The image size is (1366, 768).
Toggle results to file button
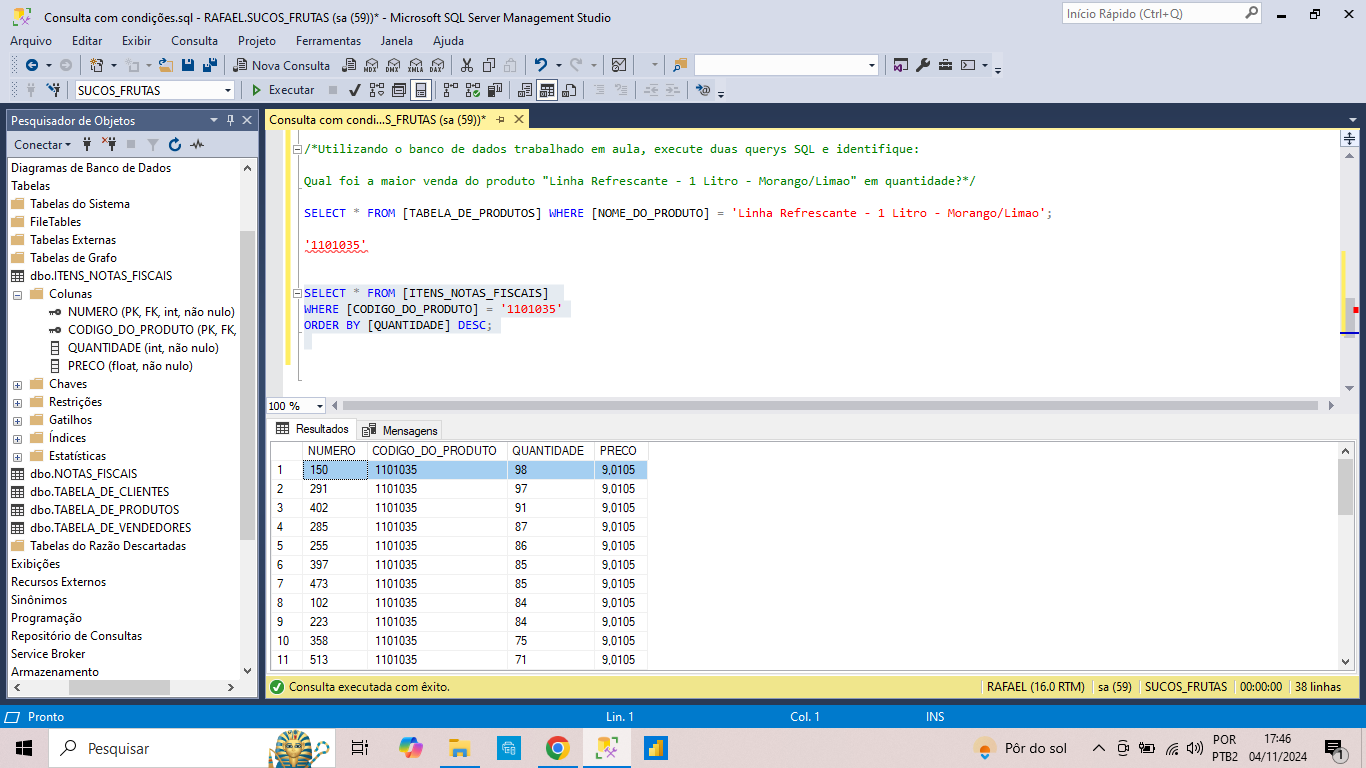569,90
